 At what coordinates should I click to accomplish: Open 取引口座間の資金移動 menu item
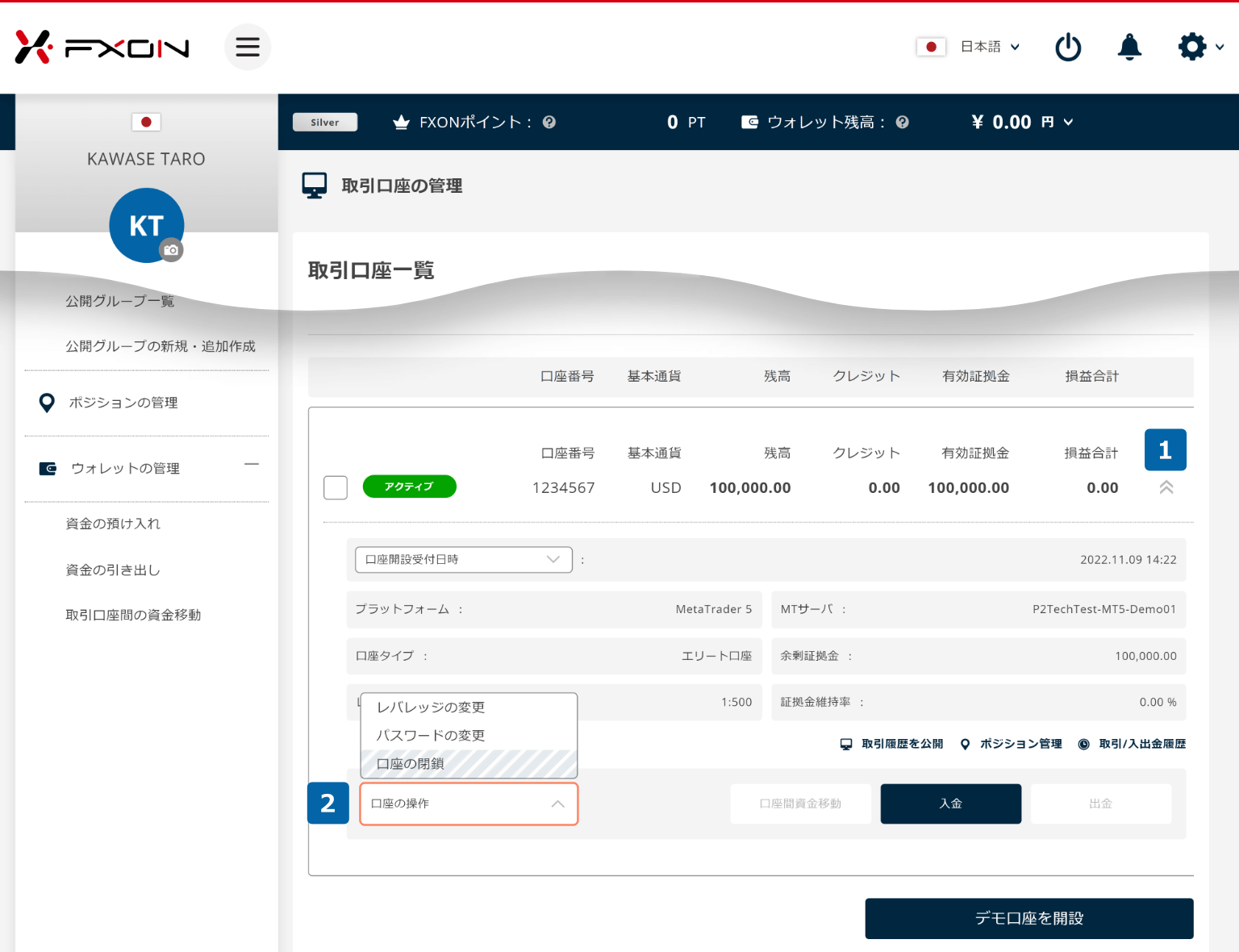(133, 615)
